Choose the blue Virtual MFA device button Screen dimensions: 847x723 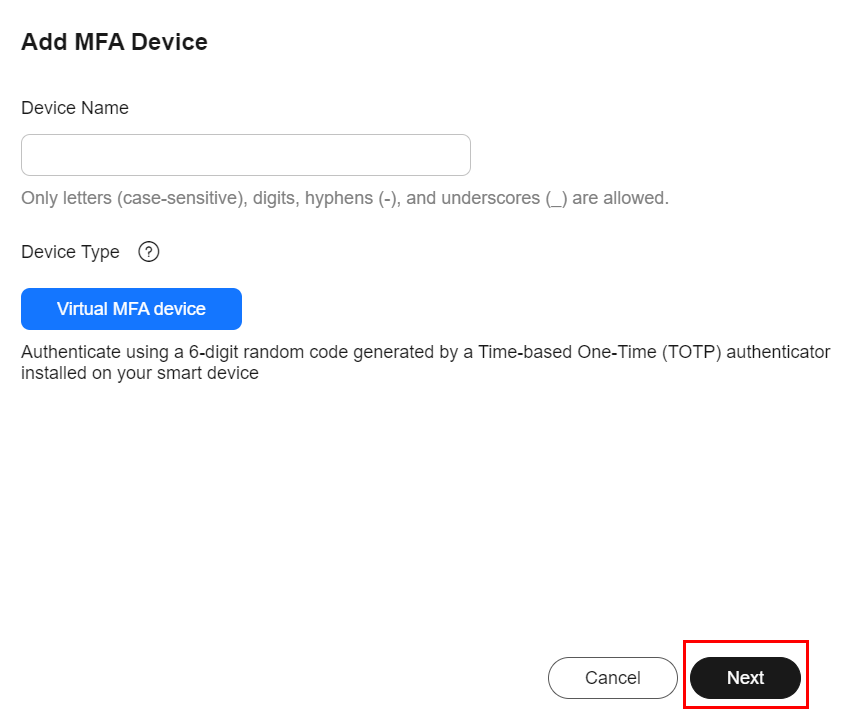tap(131, 309)
